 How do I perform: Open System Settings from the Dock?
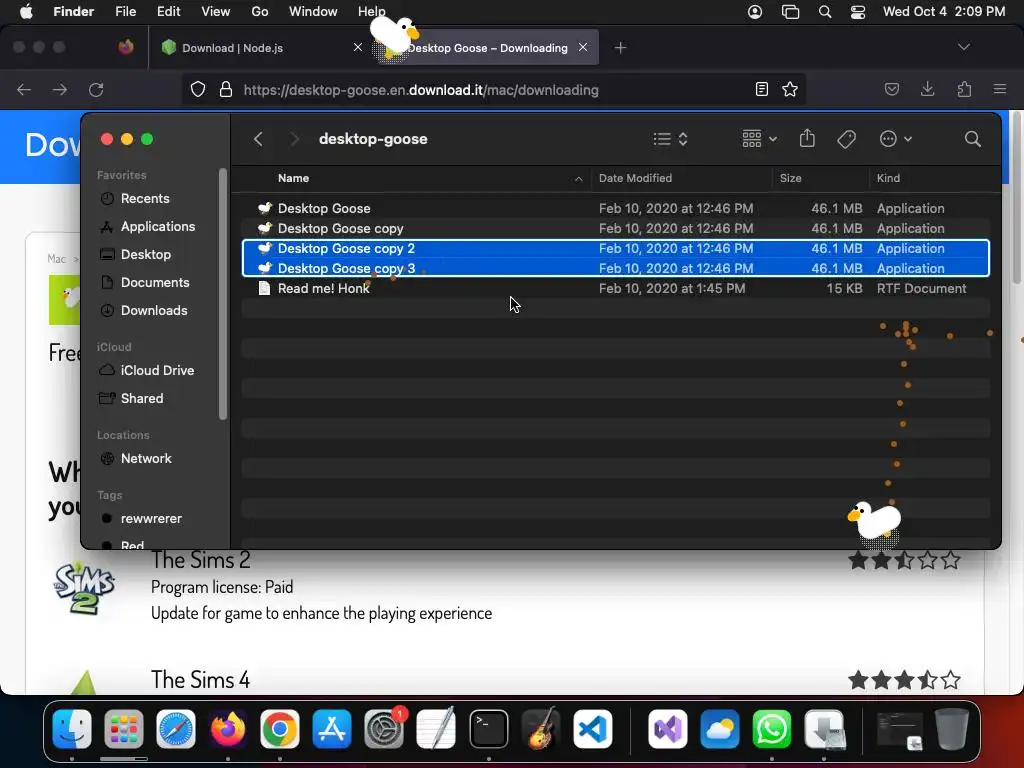(x=384, y=729)
